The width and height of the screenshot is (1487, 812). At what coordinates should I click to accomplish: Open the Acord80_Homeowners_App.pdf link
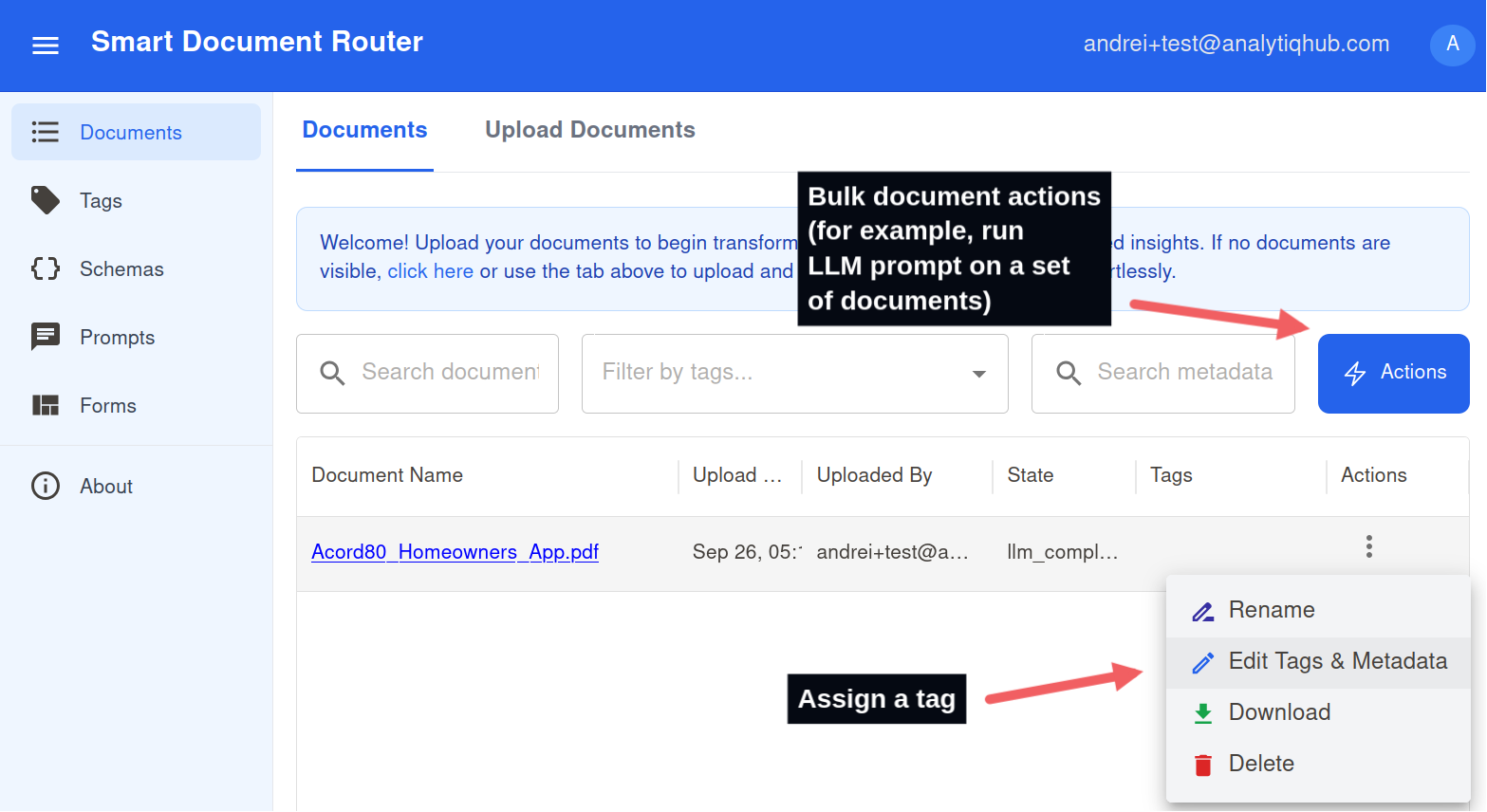[x=455, y=552]
